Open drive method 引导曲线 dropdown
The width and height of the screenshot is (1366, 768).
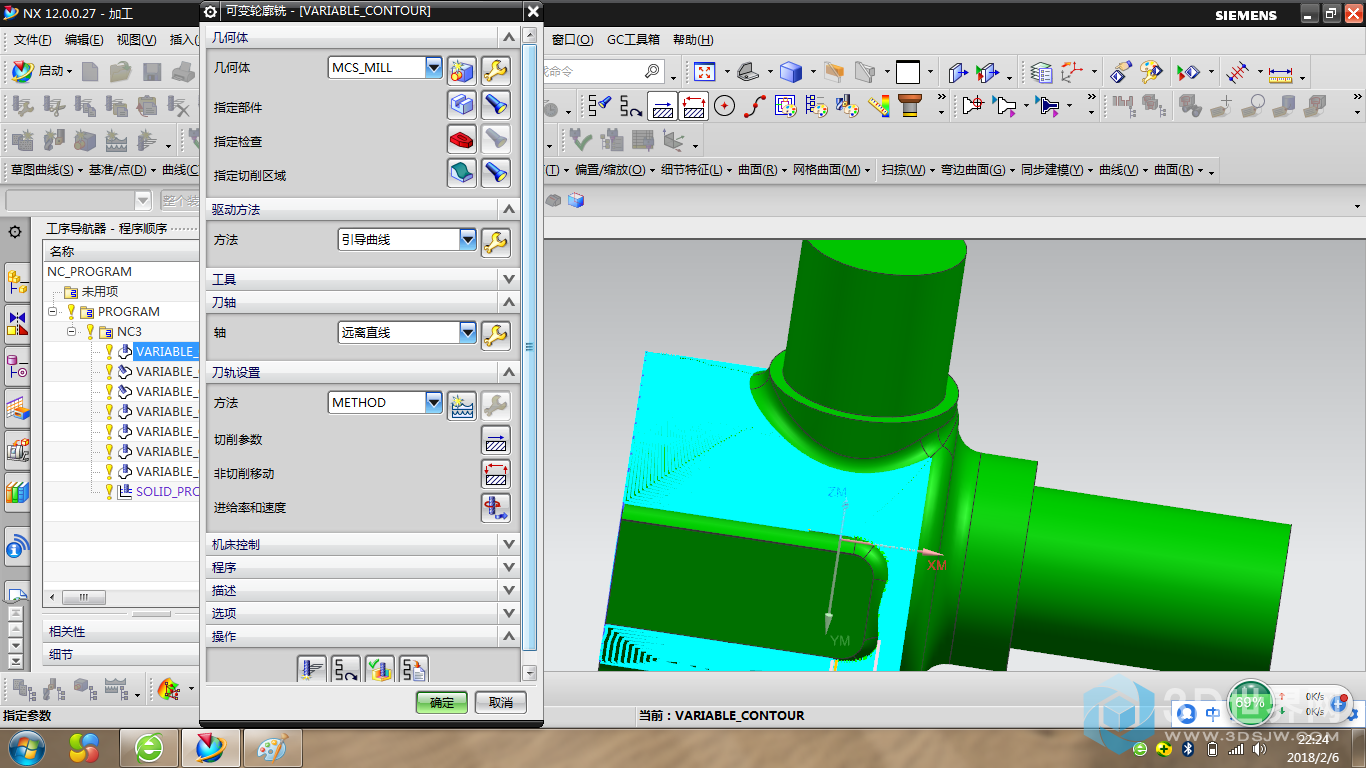[x=467, y=240]
